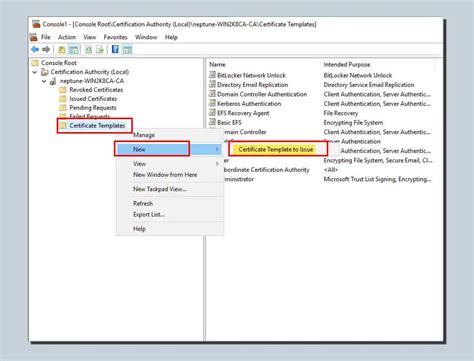Select the EFS Recovery Agent row text

click(x=243, y=113)
